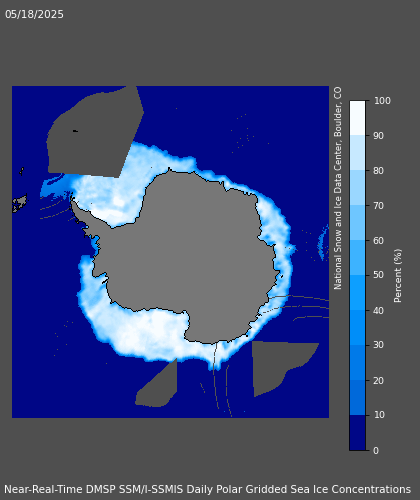The image size is (420, 500).
Task: Click the 50 tick label on colorbar
Action: click(x=378, y=275)
